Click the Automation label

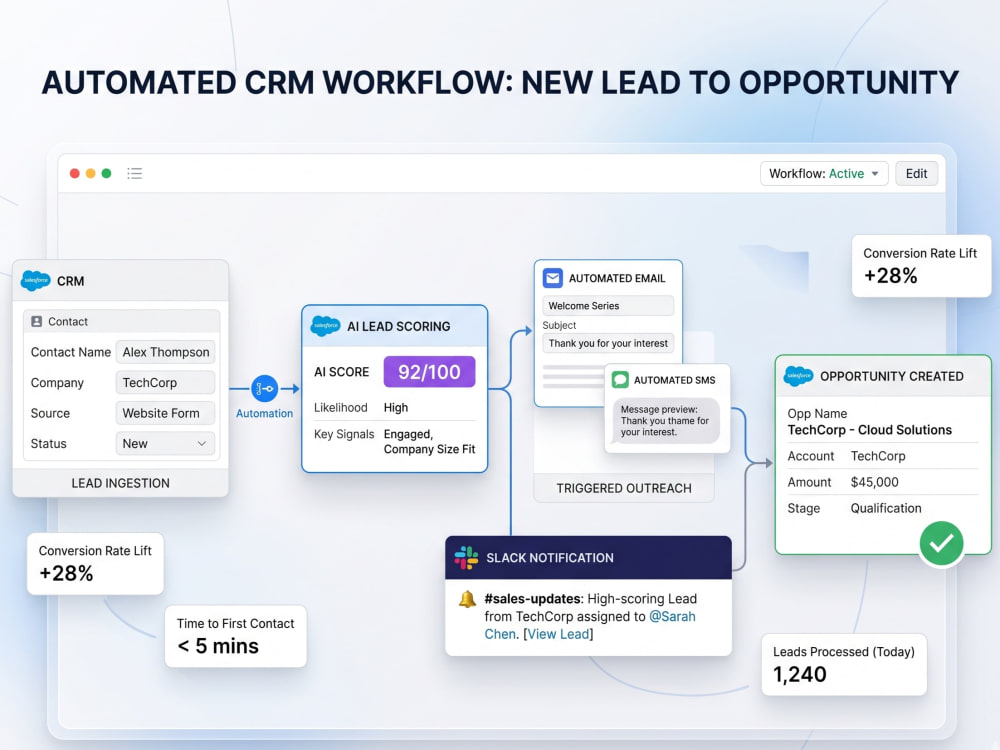(x=265, y=413)
